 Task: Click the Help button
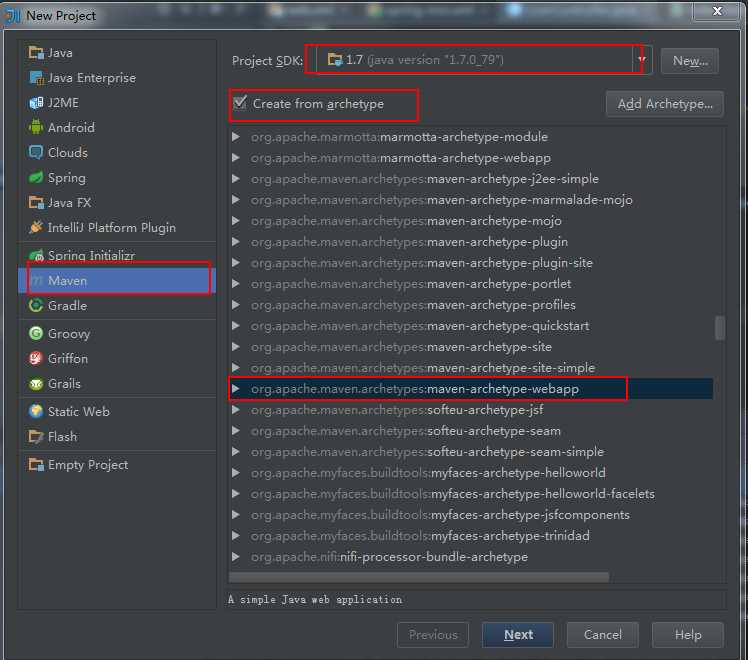tap(687, 635)
